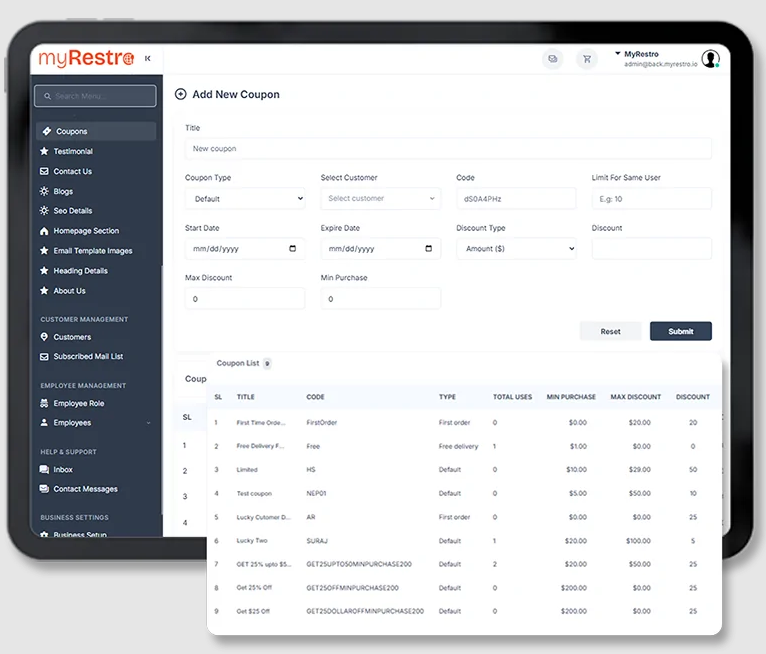The height and width of the screenshot is (654, 766).
Task: Open the Select Customer dropdown
Action: [x=381, y=198]
